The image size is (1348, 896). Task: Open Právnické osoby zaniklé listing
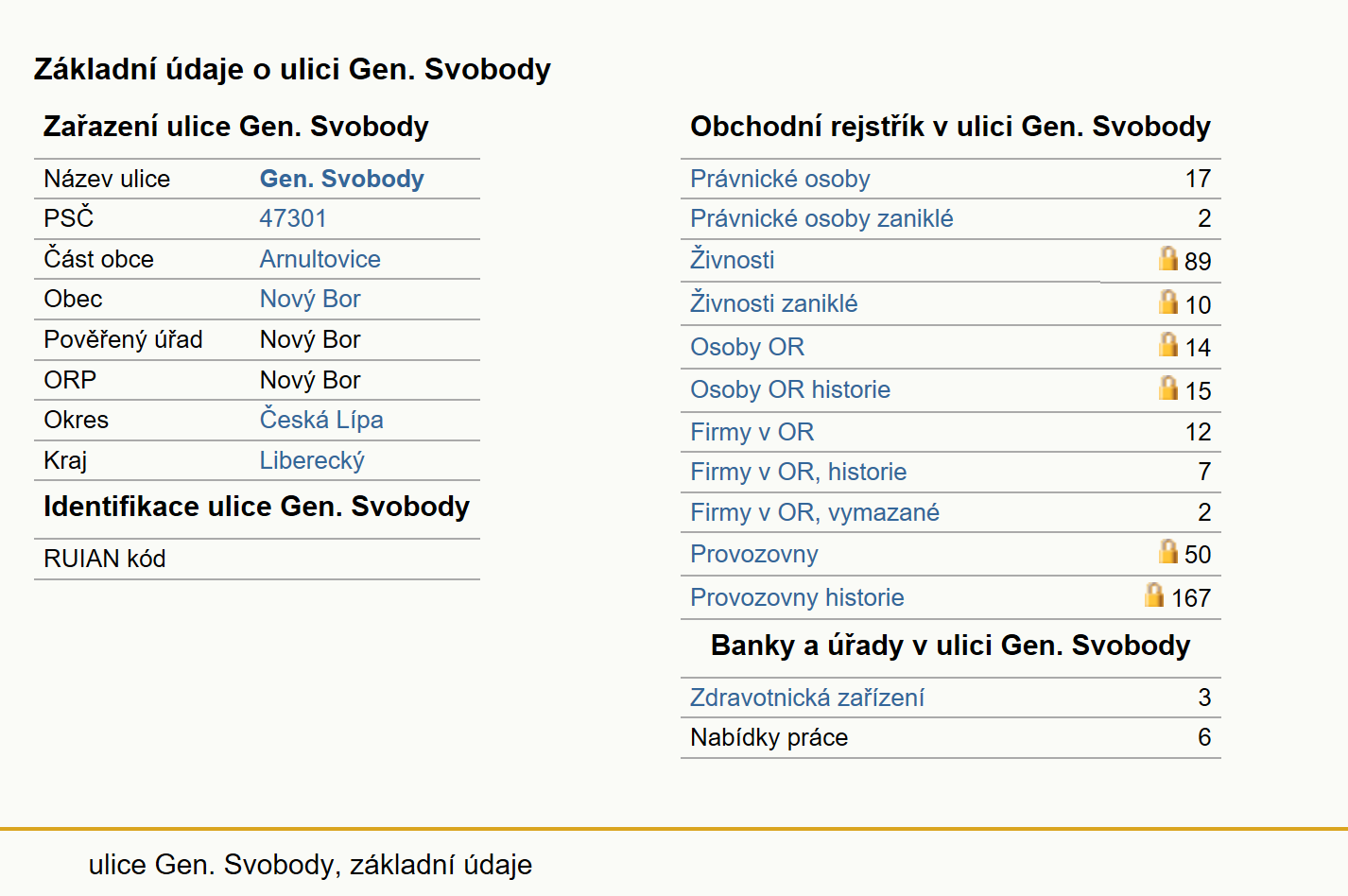click(821, 218)
